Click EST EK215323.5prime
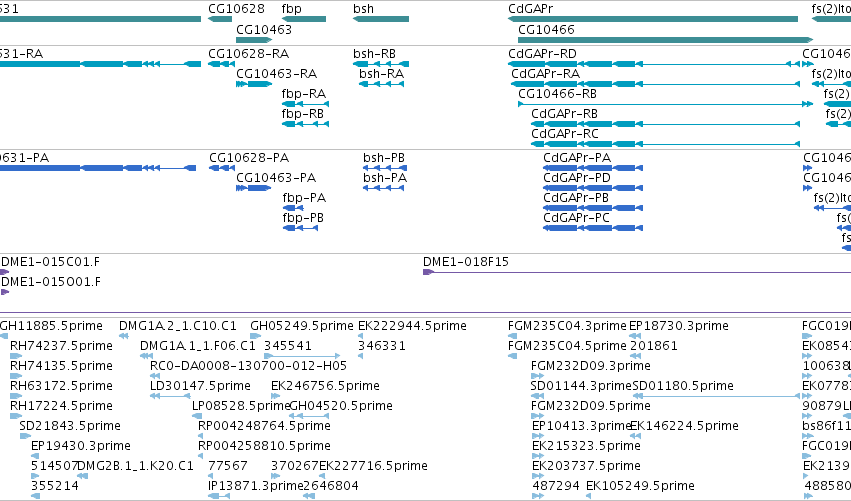The image size is (851, 501). [x=586, y=446]
